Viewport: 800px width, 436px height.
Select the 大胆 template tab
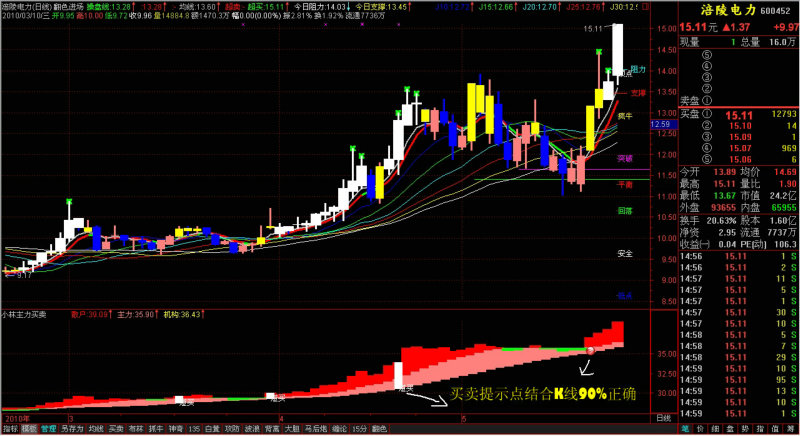click(292, 429)
